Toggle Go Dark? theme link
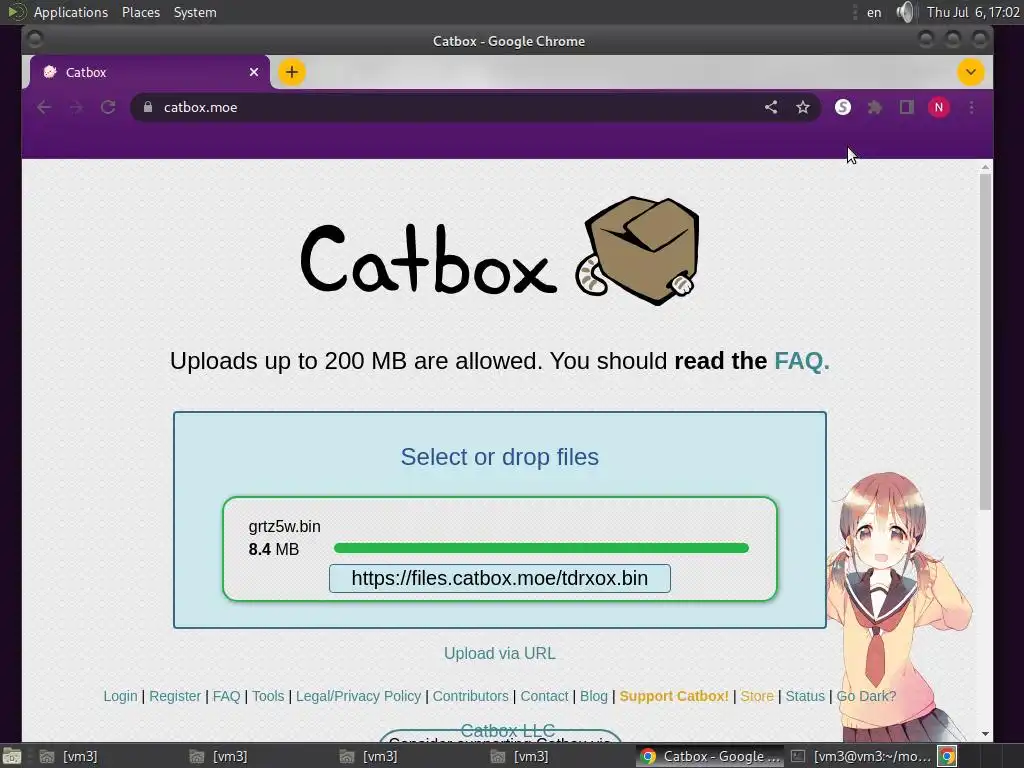Screen dimensions: 1024x768 [866, 696]
